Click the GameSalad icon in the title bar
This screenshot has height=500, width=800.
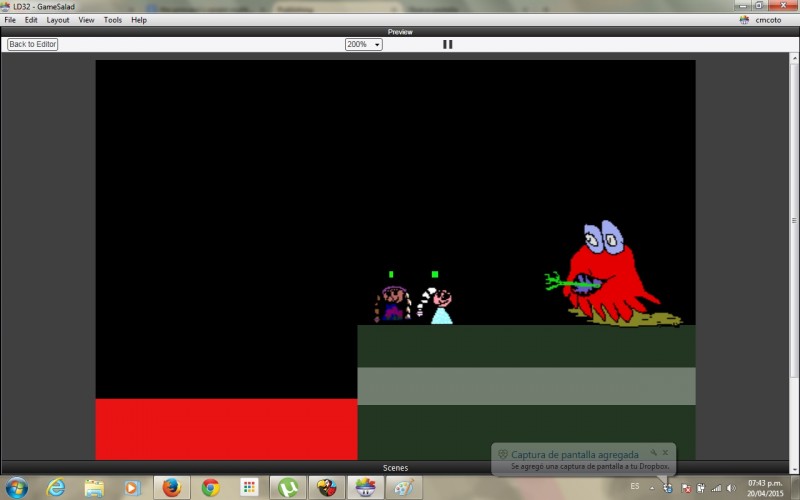coord(6,6)
